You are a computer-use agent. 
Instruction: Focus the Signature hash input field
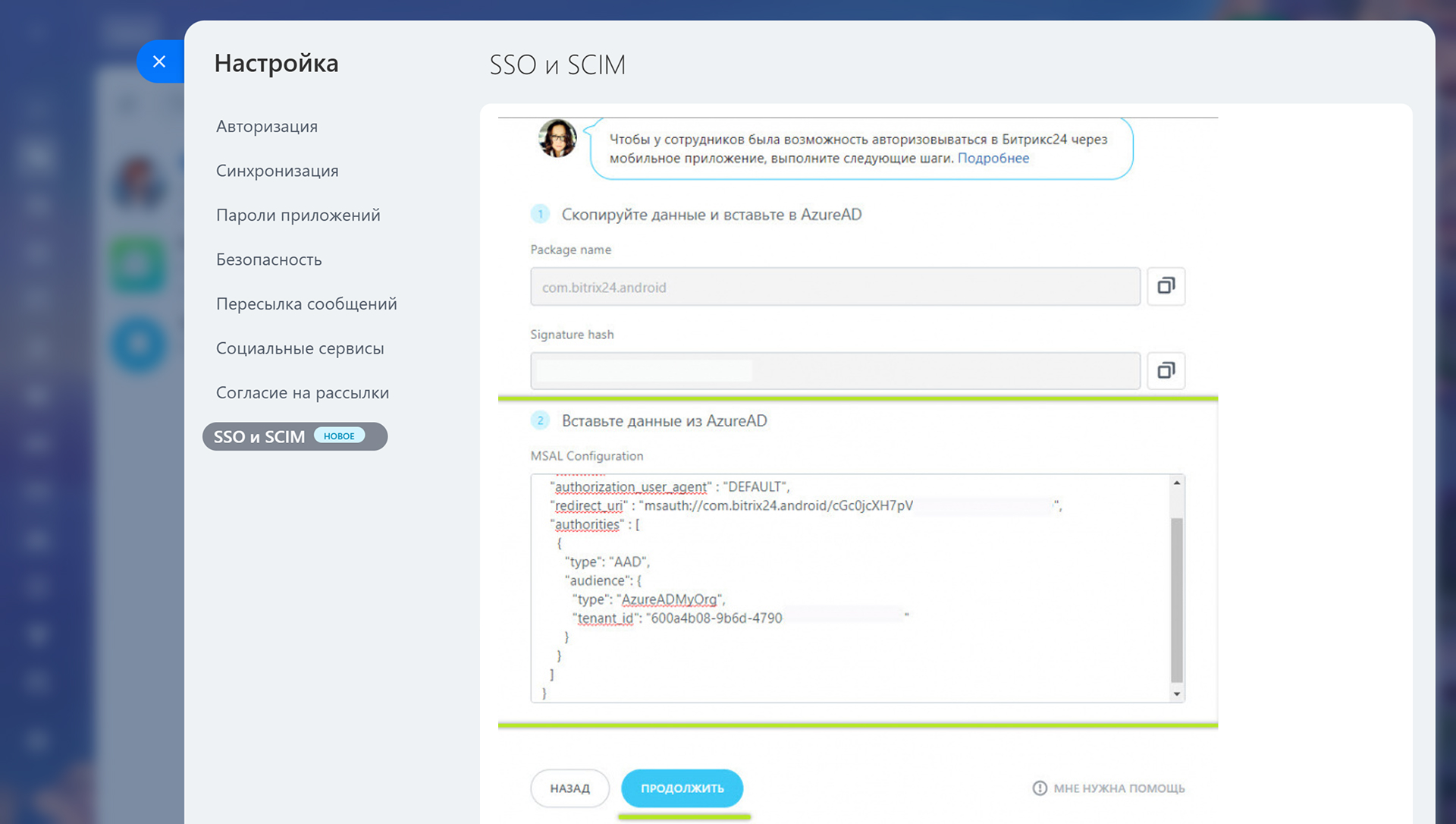835,371
